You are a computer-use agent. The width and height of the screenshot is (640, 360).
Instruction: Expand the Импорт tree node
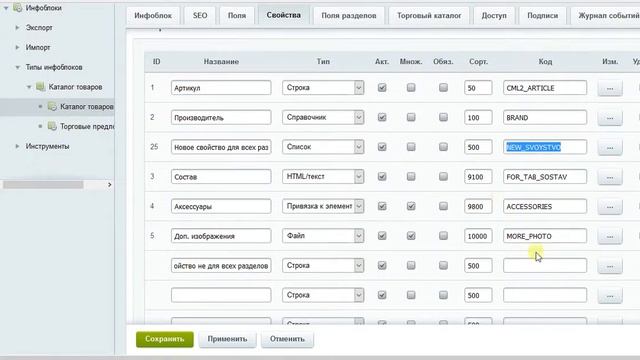coord(17,47)
